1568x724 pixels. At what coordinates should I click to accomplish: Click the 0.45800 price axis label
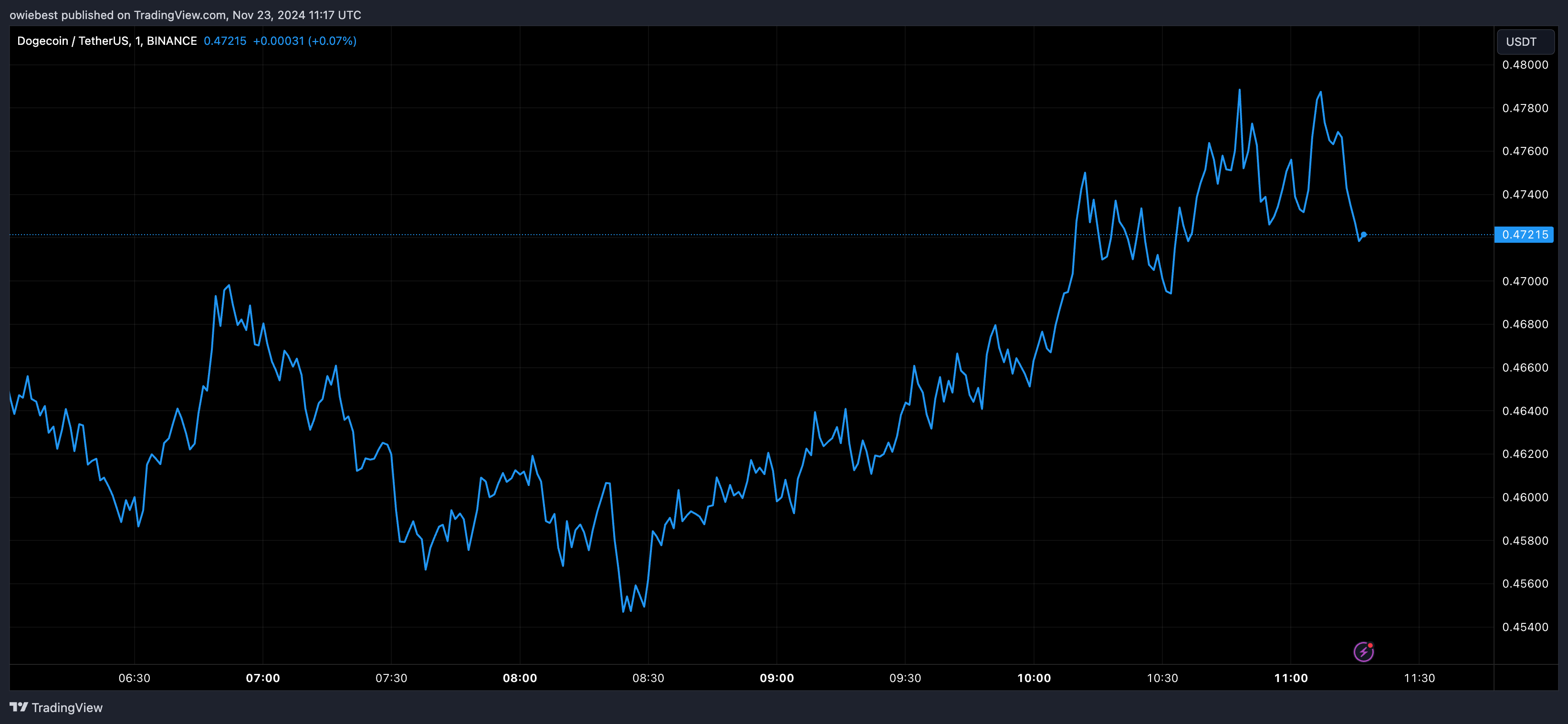1525,540
